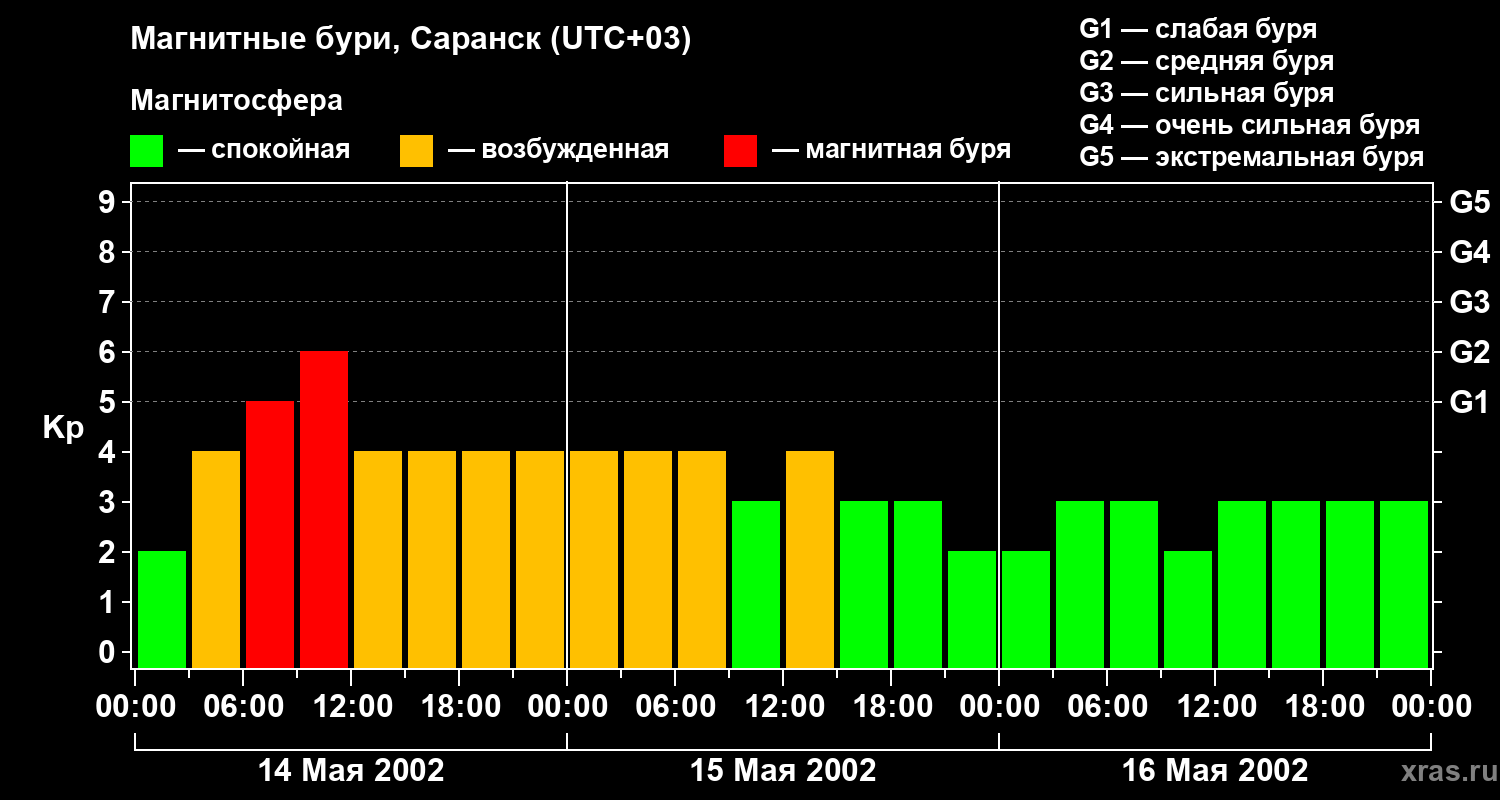Click the first orange bar on 14 May
Viewport: 1500px width, 800px height.
click(216, 558)
